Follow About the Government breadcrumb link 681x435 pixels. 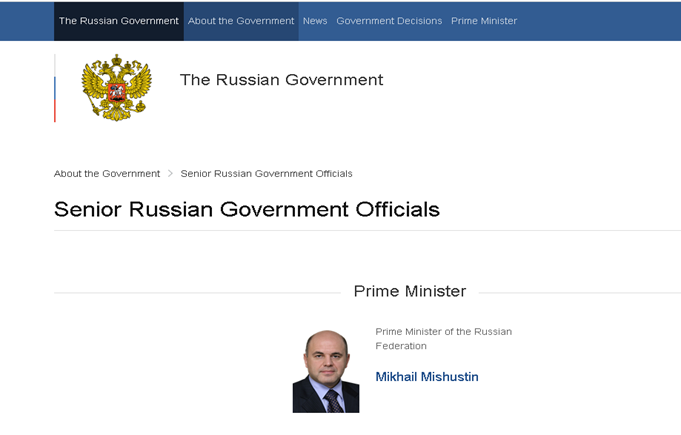click(x=107, y=174)
